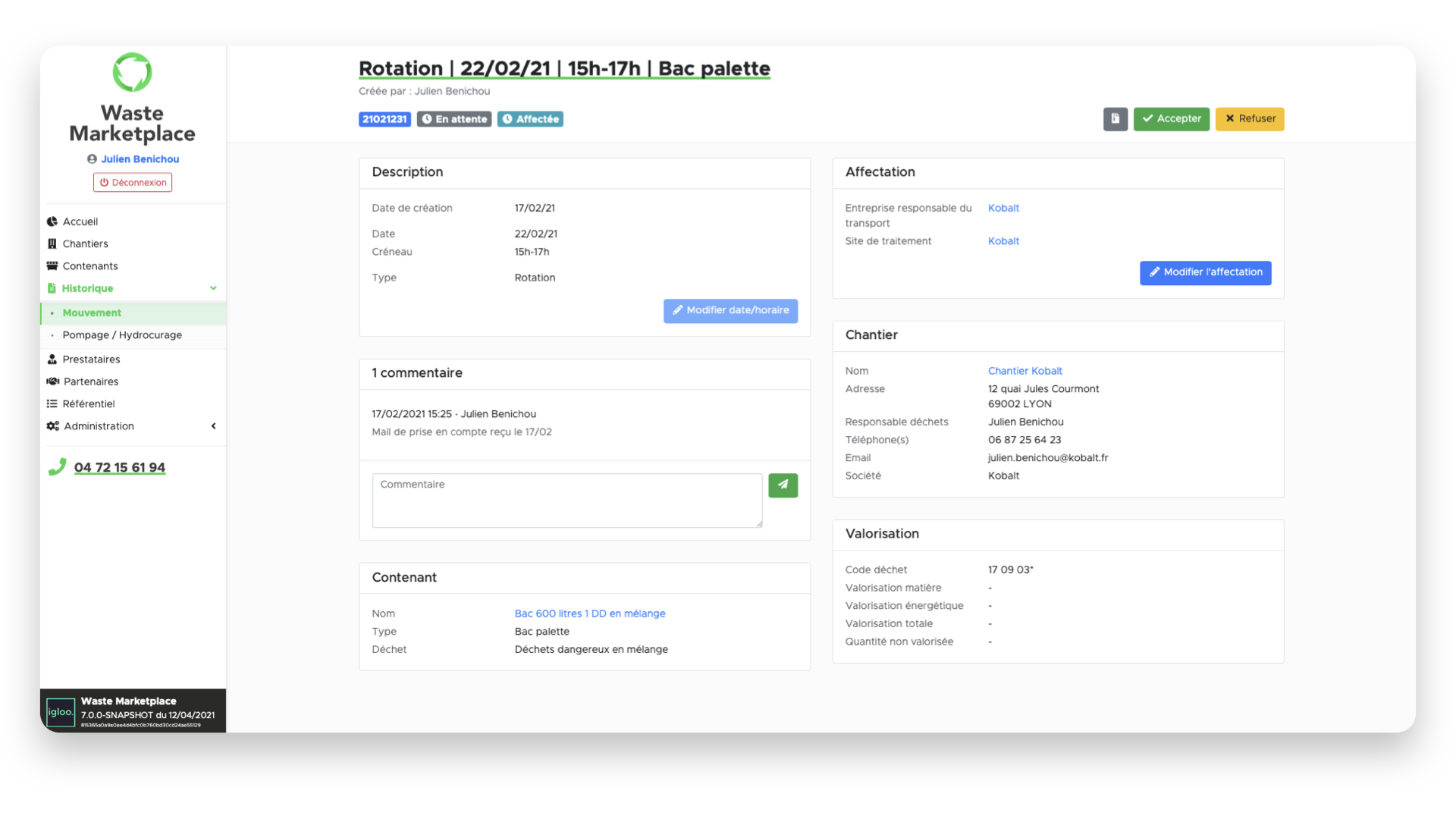Viewport: 1456px width, 819px height.
Task: Click the green phone icon
Action: click(x=57, y=467)
